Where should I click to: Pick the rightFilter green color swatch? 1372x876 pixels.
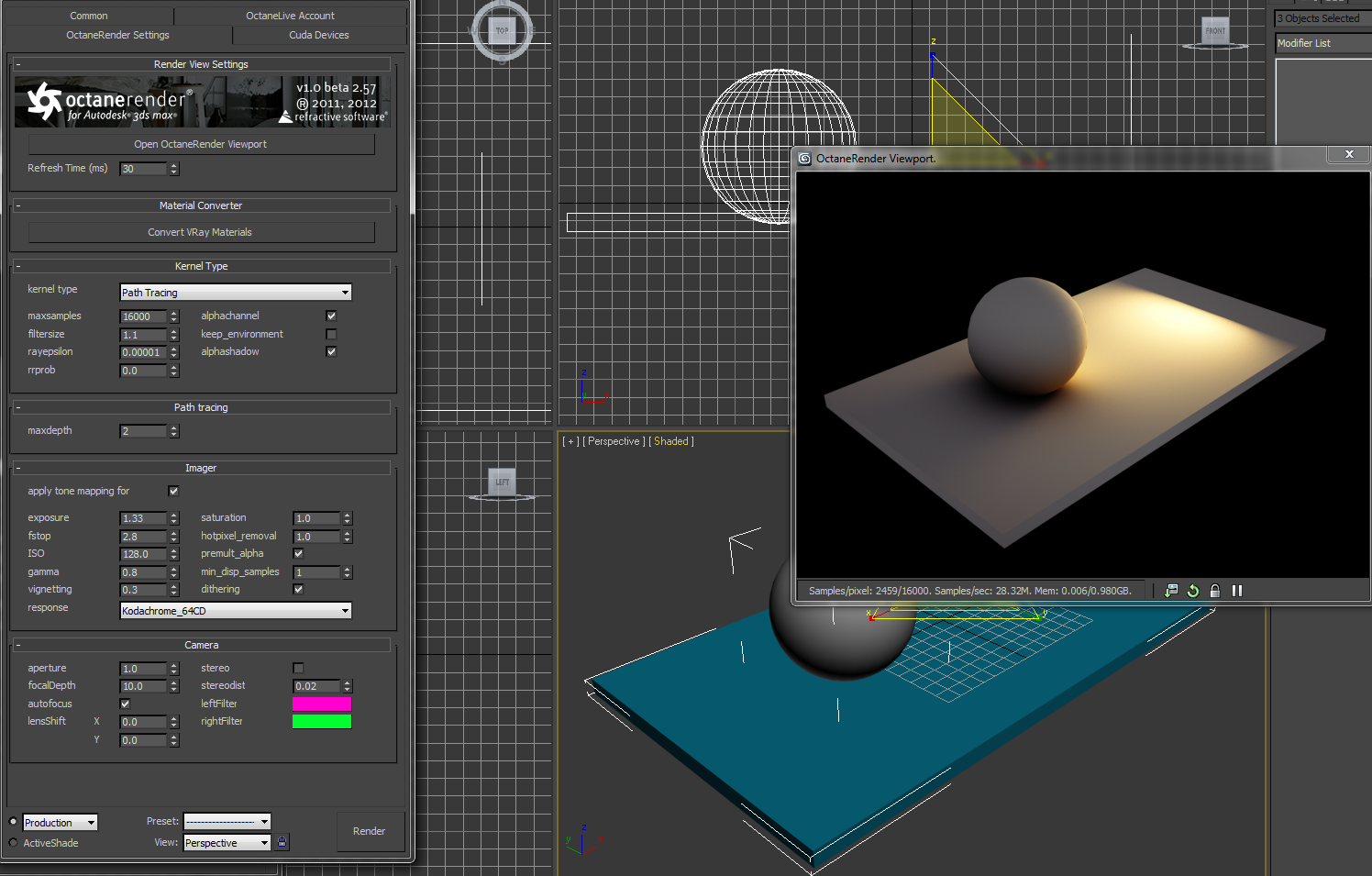pyautogui.click(x=322, y=721)
